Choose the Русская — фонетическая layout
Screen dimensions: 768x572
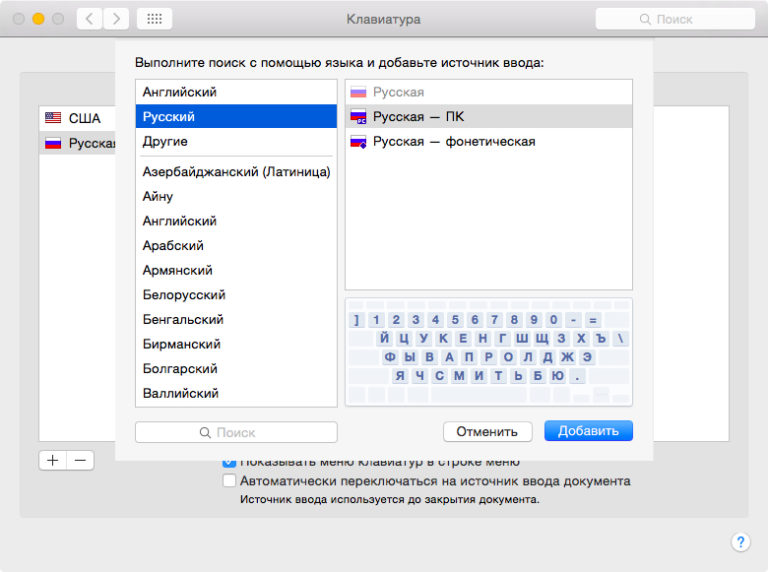coord(489,142)
